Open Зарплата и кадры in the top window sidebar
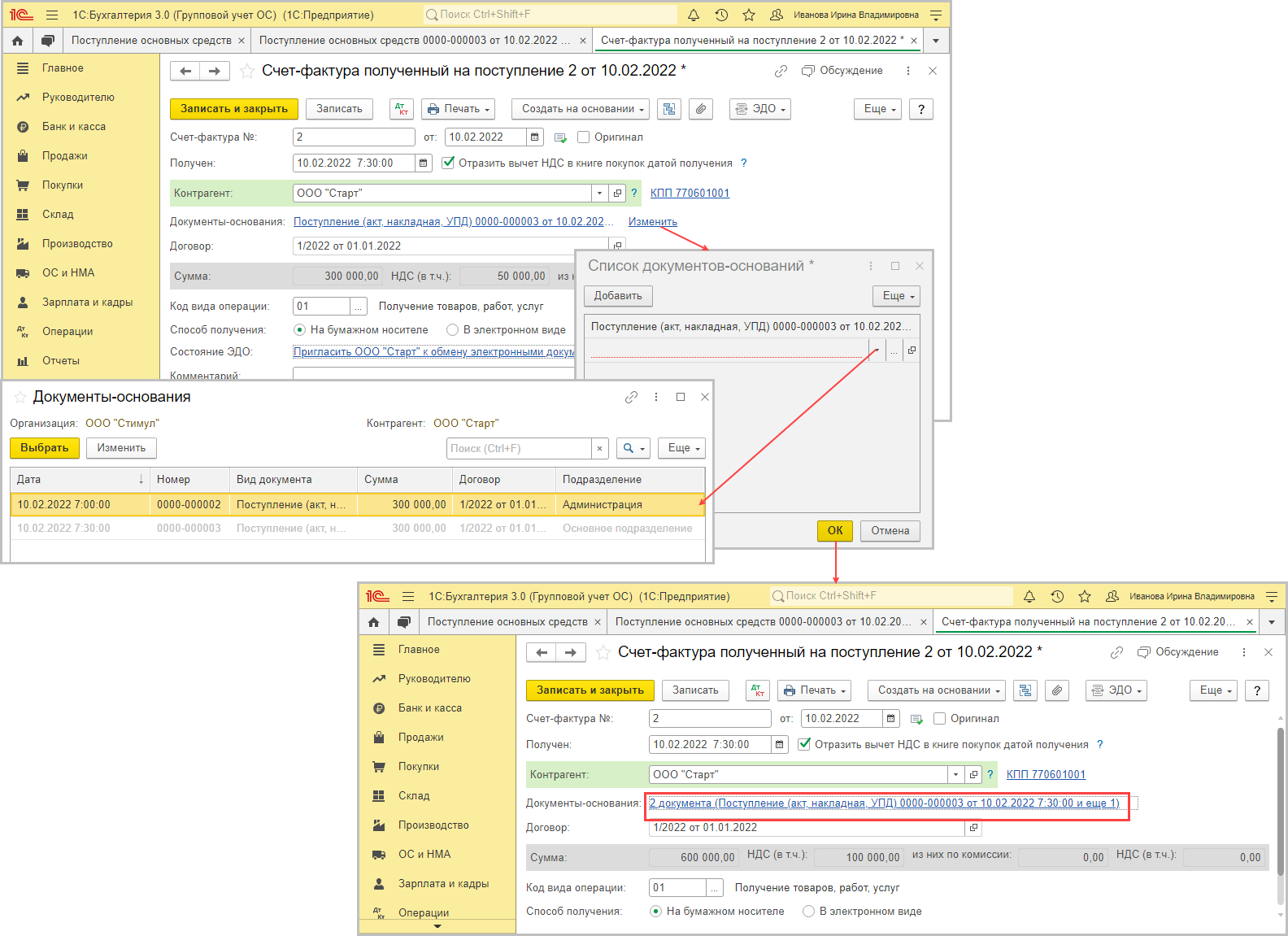This screenshot has height=936, width=1288. point(87,303)
